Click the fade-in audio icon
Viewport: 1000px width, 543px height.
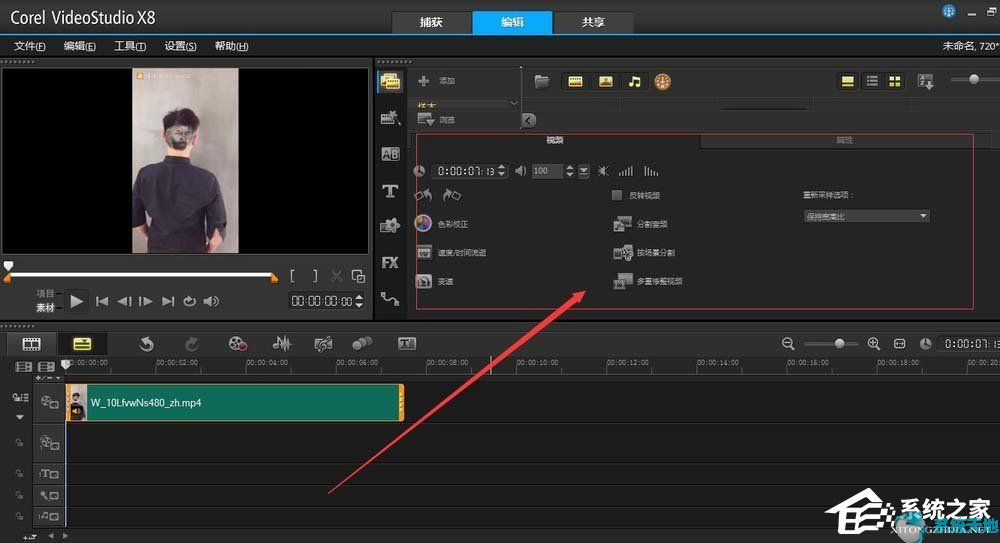pos(626,171)
